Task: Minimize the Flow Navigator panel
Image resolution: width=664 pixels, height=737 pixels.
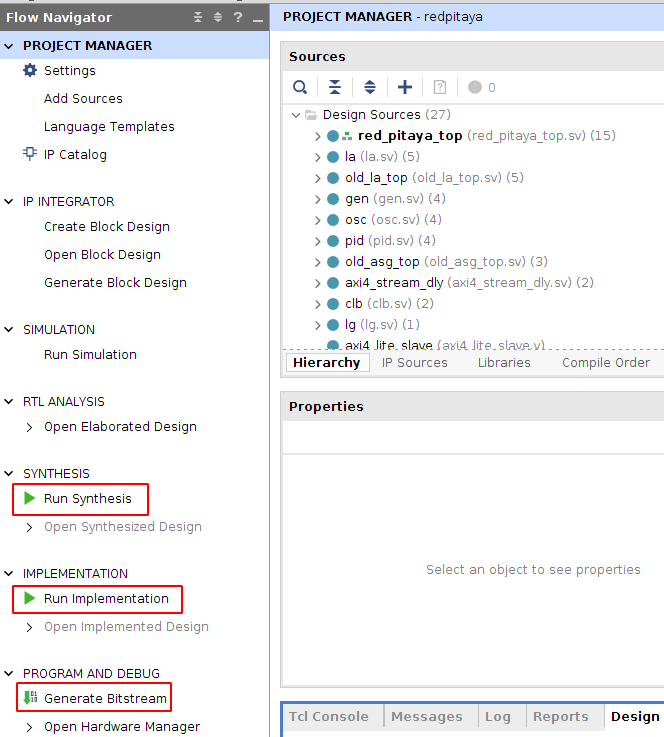Action: point(258,20)
